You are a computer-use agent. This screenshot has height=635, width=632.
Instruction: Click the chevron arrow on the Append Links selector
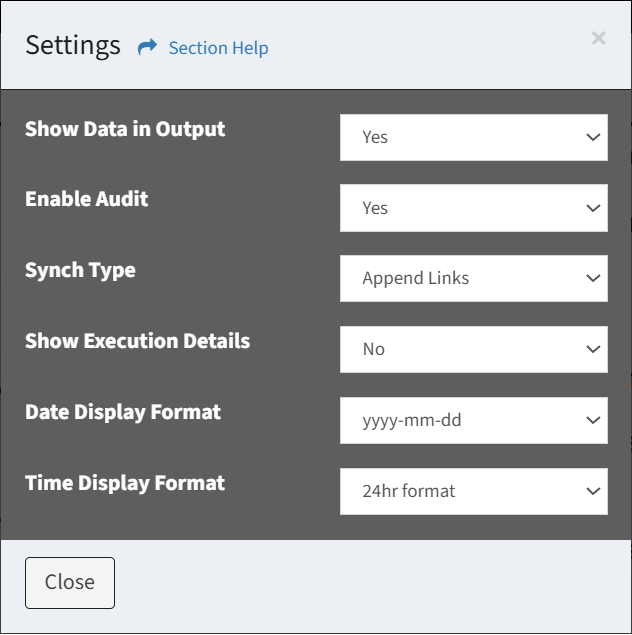pyautogui.click(x=593, y=278)
